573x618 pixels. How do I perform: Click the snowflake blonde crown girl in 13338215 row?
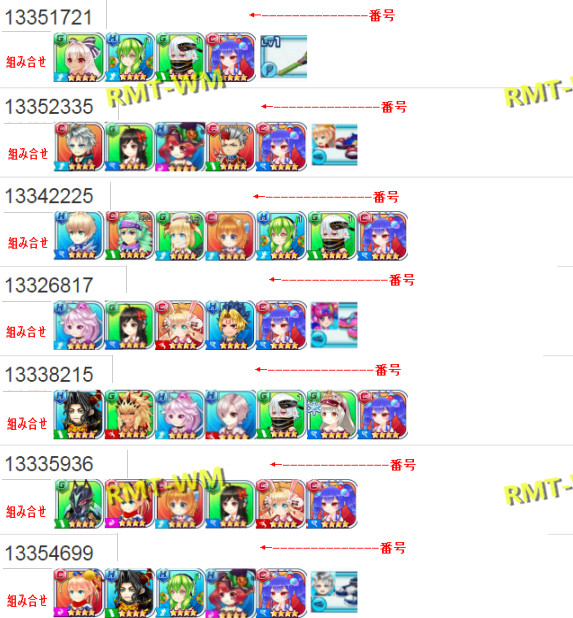click(331, 415)
